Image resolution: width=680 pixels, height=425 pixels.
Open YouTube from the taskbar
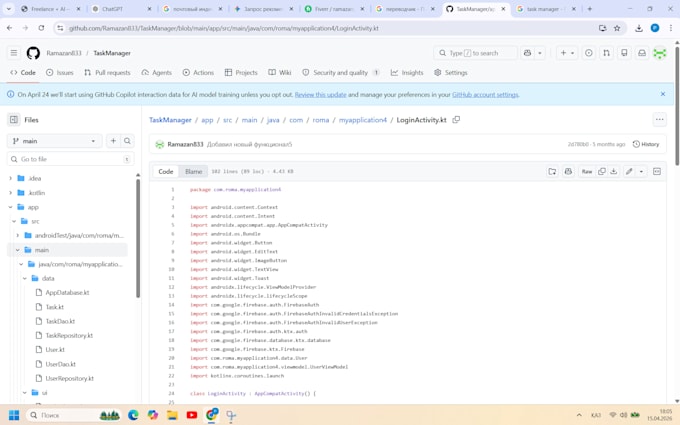pos(192,415)
